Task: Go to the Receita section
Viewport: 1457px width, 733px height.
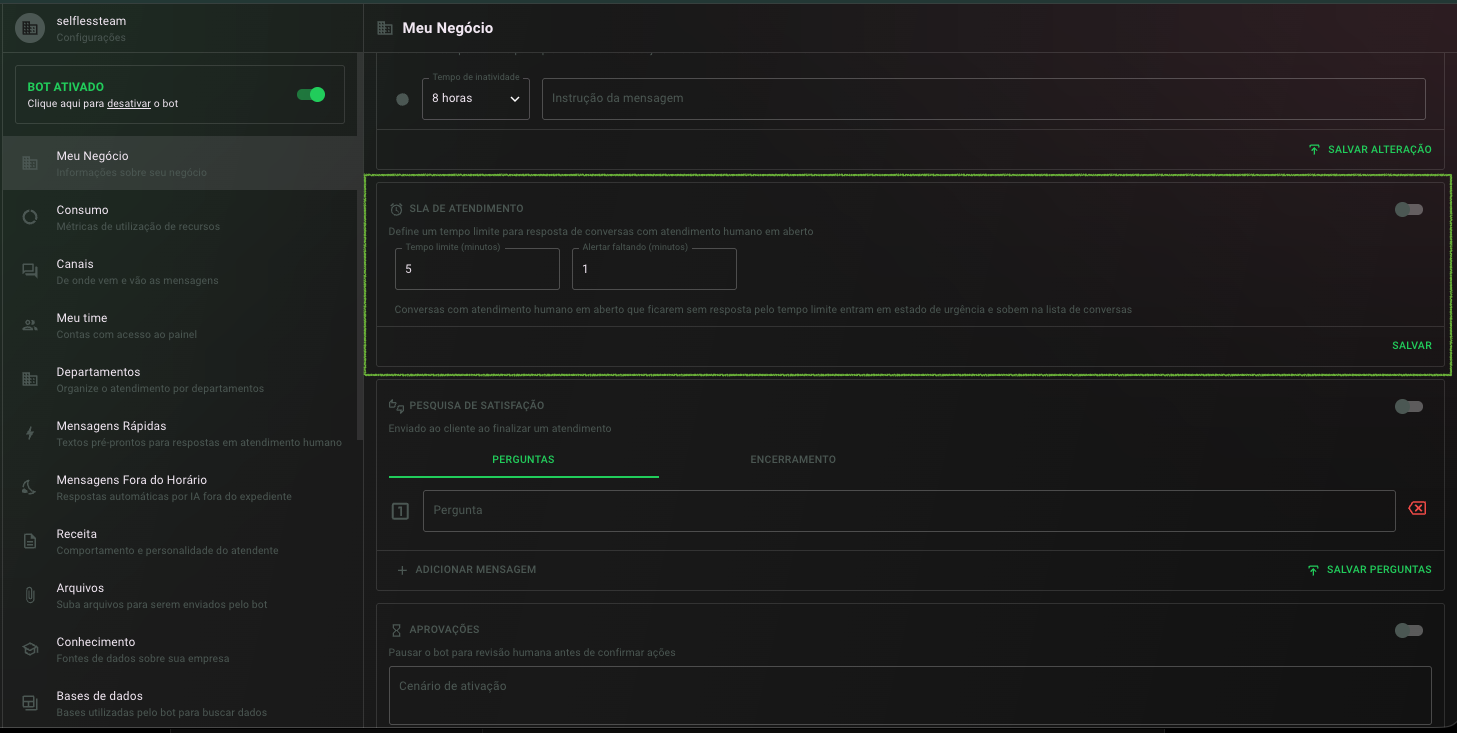Action: click(180, 541)
